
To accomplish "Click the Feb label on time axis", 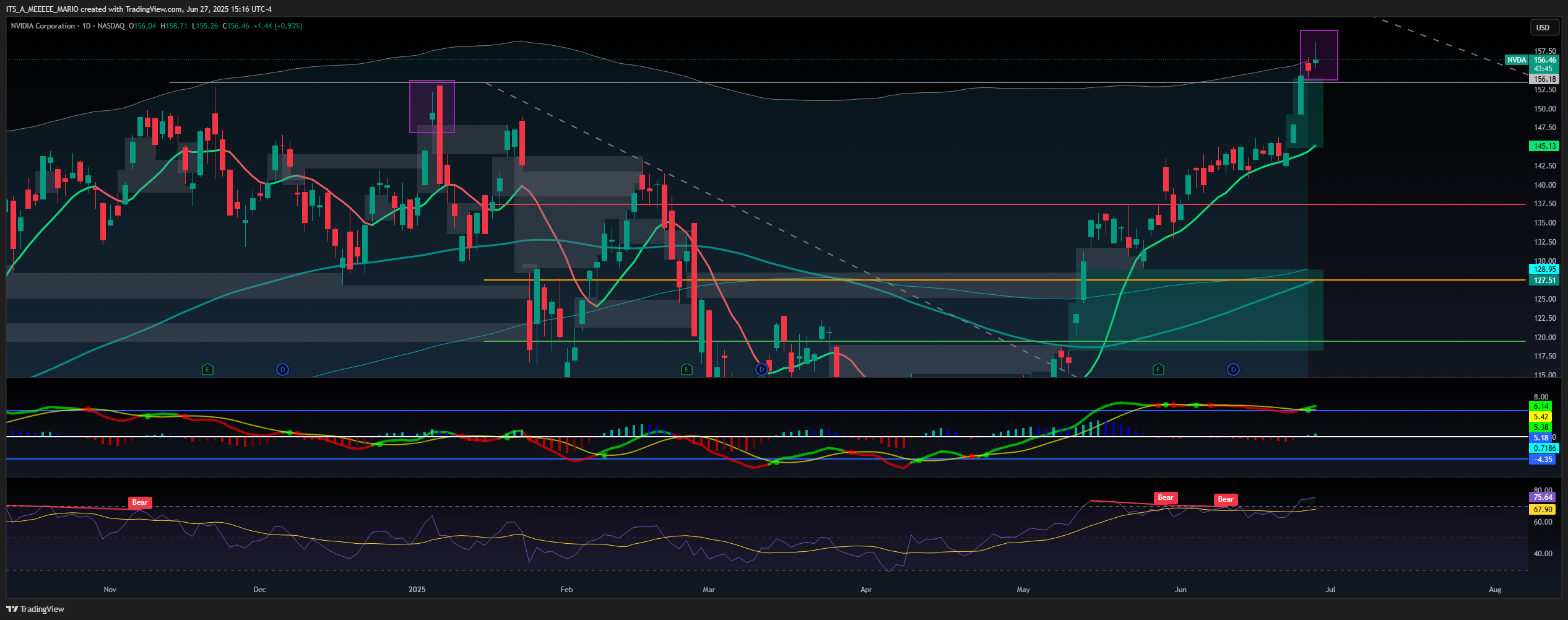I will pyautogui.click(x=566, y=590).
